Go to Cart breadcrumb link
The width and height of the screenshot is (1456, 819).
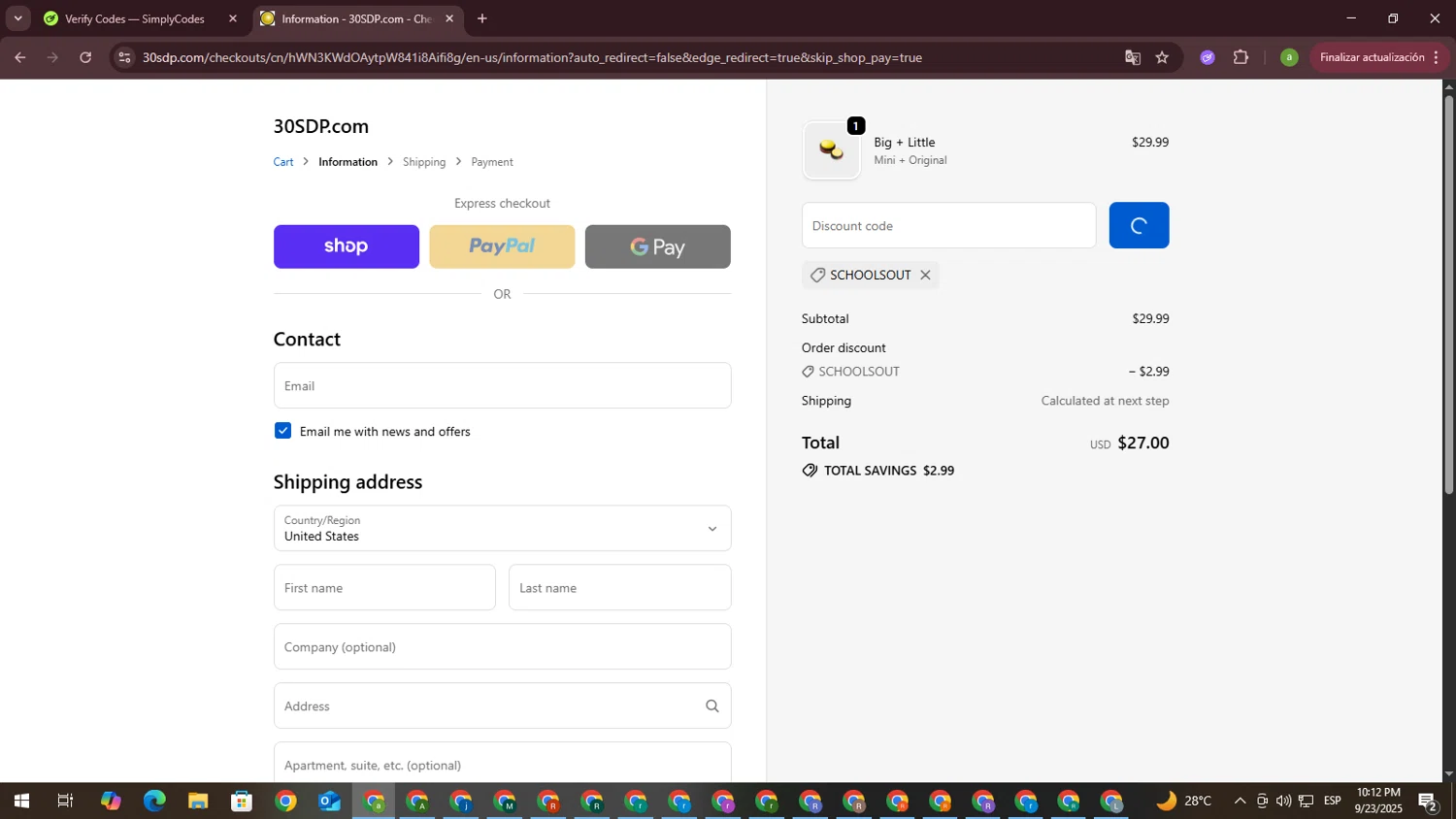283,162
